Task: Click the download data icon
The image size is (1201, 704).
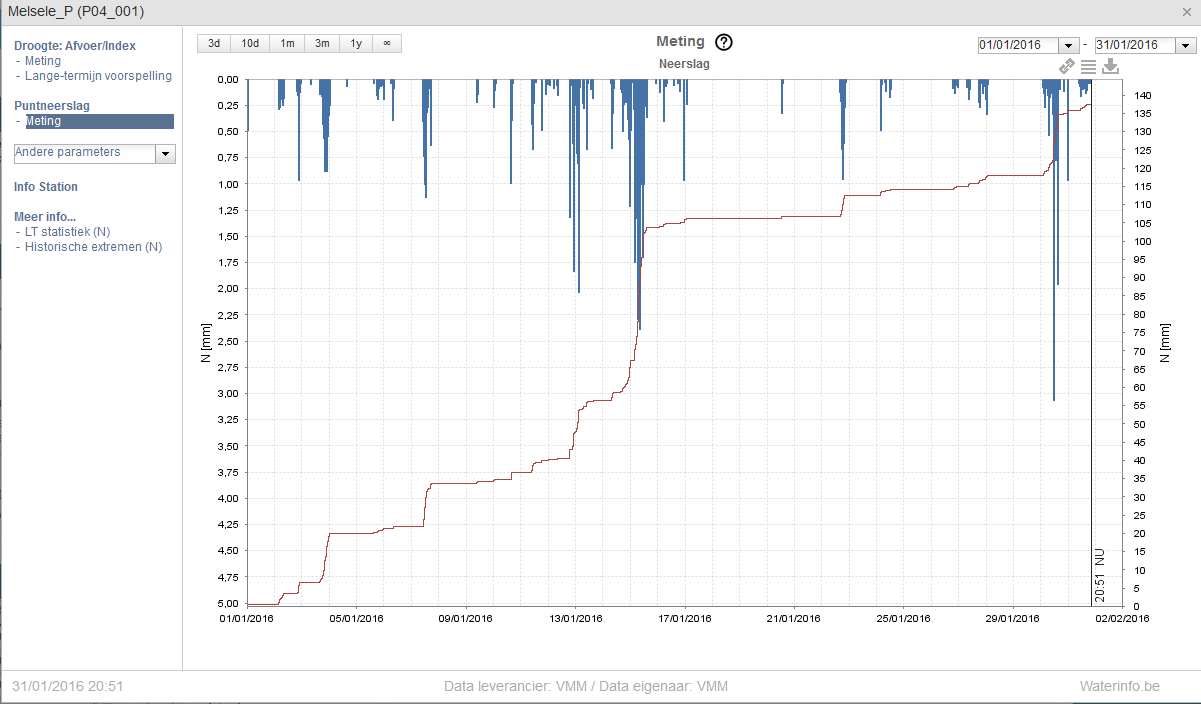Action: pyautogui.click(x=1110, y=66)
